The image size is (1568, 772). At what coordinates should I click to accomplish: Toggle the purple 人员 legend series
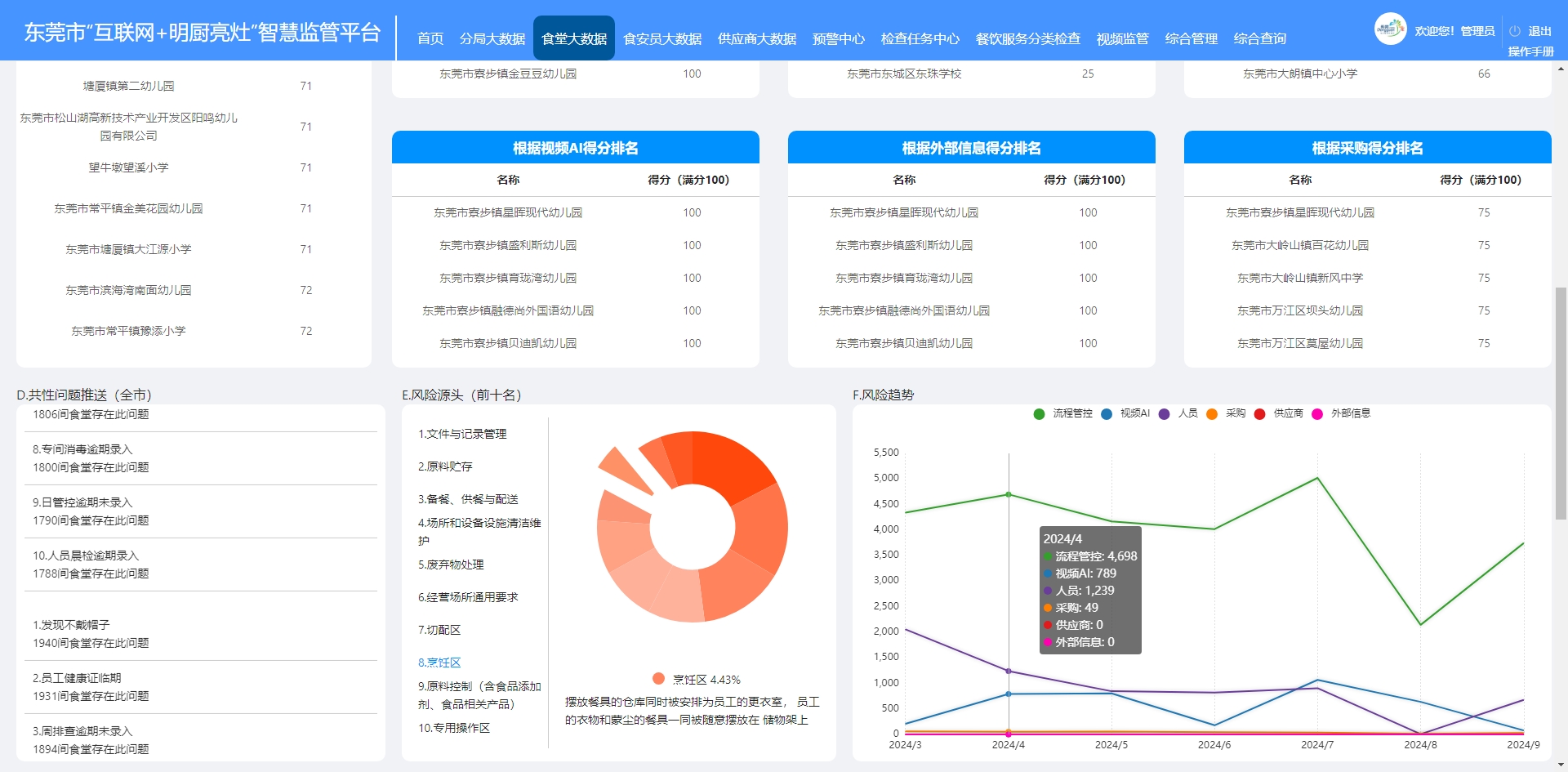pos(1178,413)
